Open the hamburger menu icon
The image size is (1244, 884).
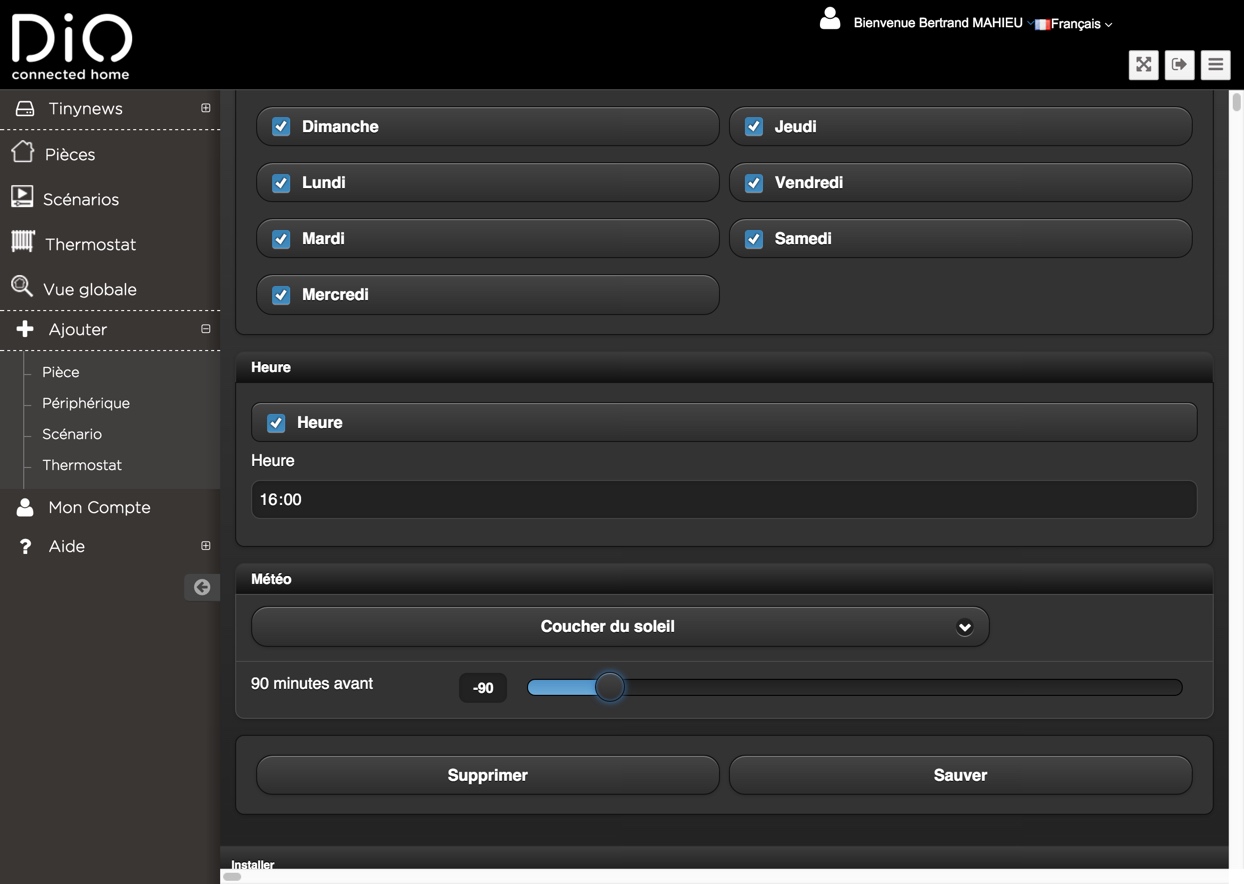tap(1215, 65)
